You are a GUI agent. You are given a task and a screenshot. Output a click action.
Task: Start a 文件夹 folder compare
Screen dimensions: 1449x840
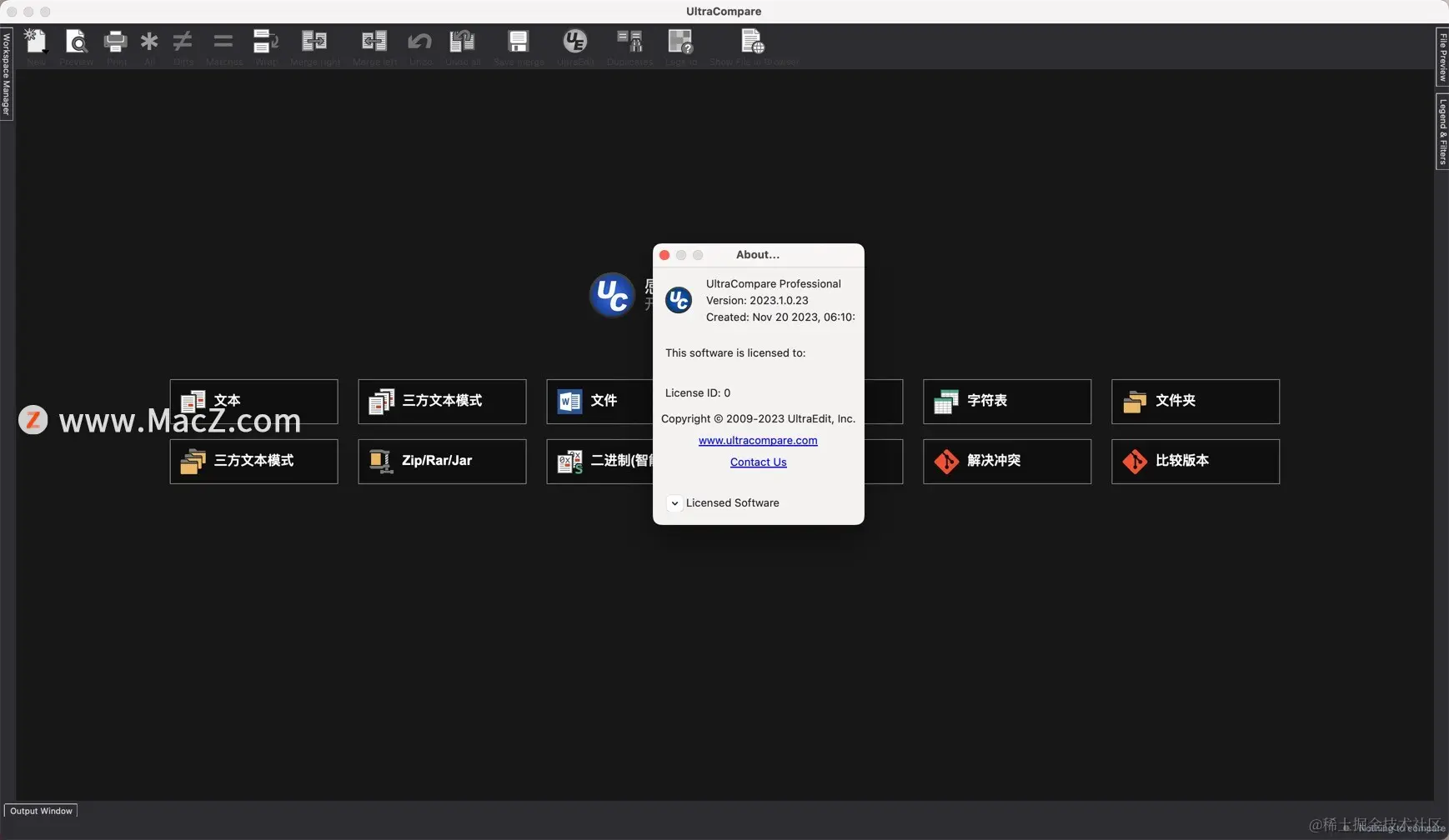pos(1196,402)
